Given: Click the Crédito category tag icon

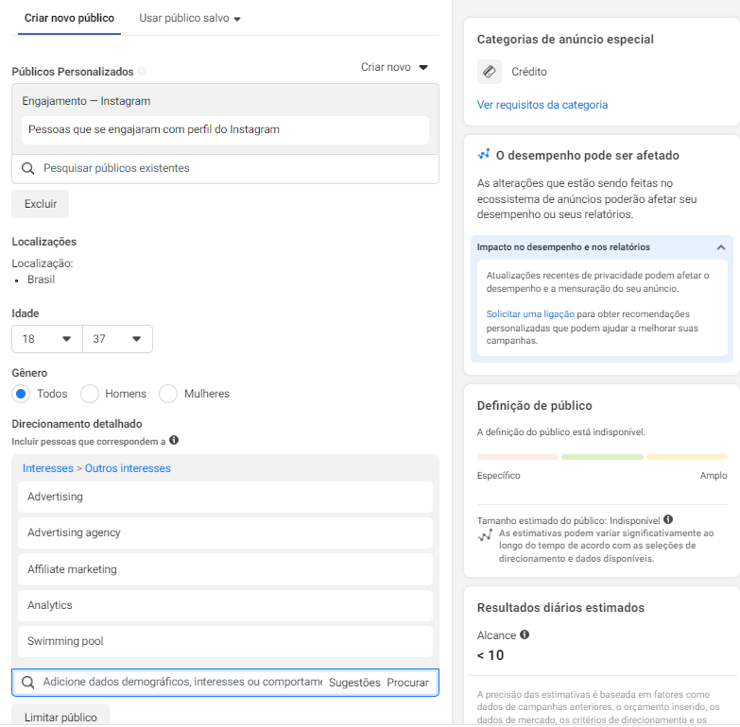Looking at the screenshot, I should [489, 72].
